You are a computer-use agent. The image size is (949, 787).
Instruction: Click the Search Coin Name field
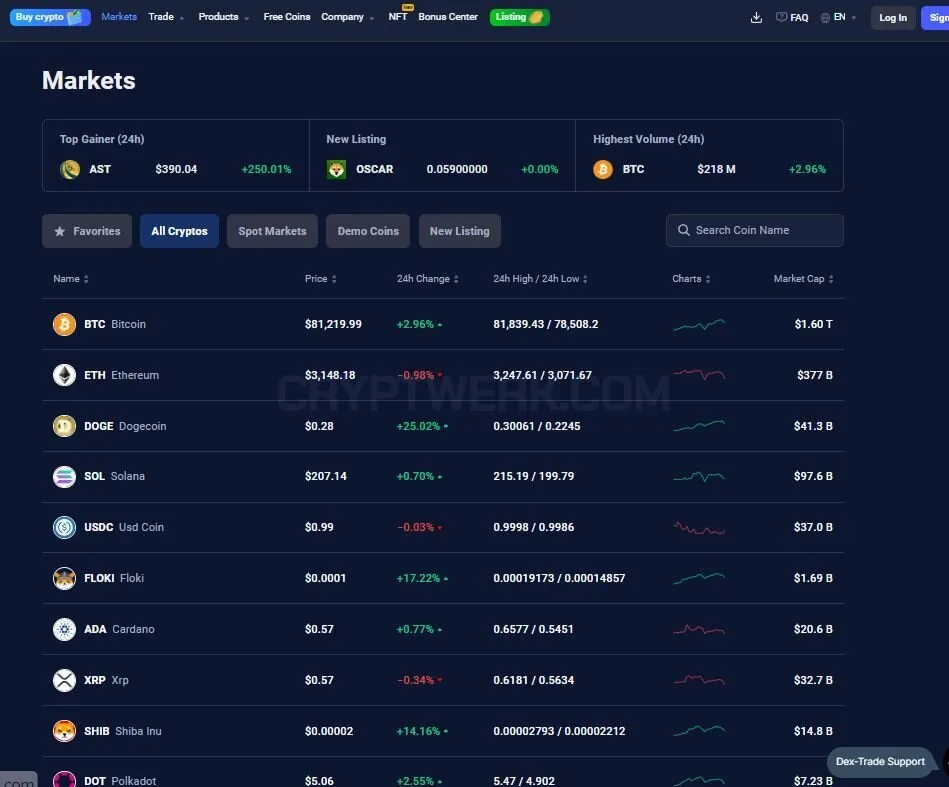coord(755,231)
